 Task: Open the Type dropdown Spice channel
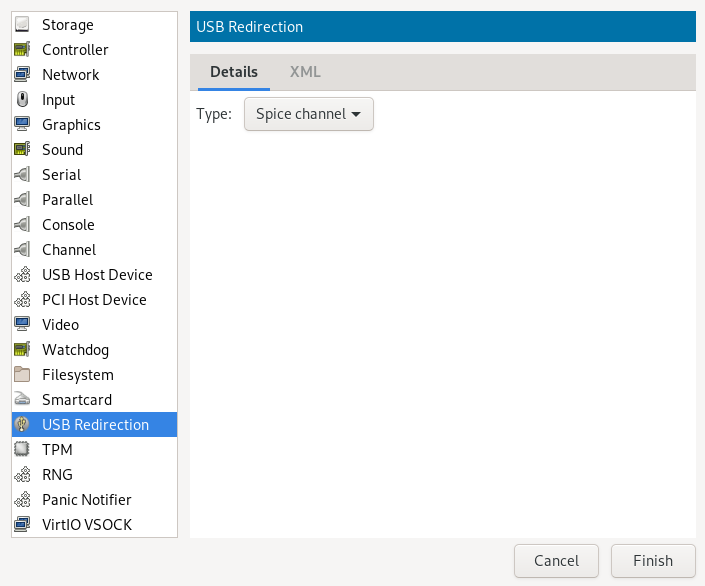coord(308,114)
